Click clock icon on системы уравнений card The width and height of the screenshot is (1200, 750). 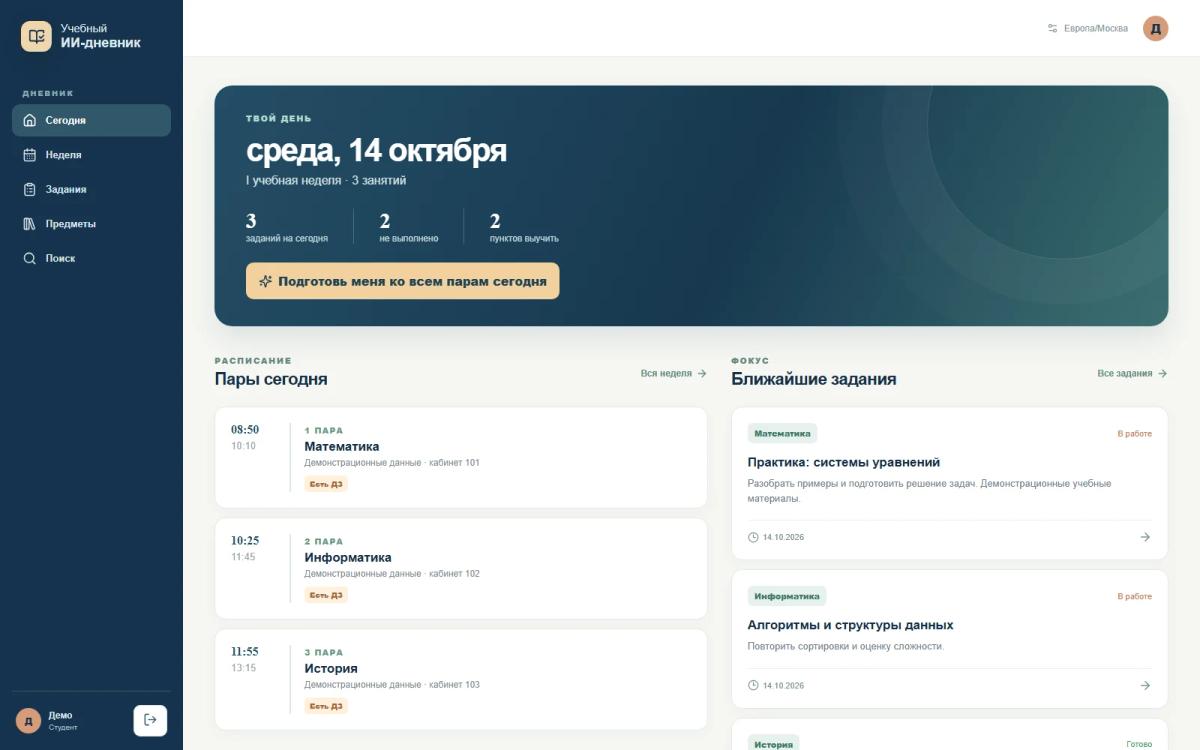[x=753, y=537]
